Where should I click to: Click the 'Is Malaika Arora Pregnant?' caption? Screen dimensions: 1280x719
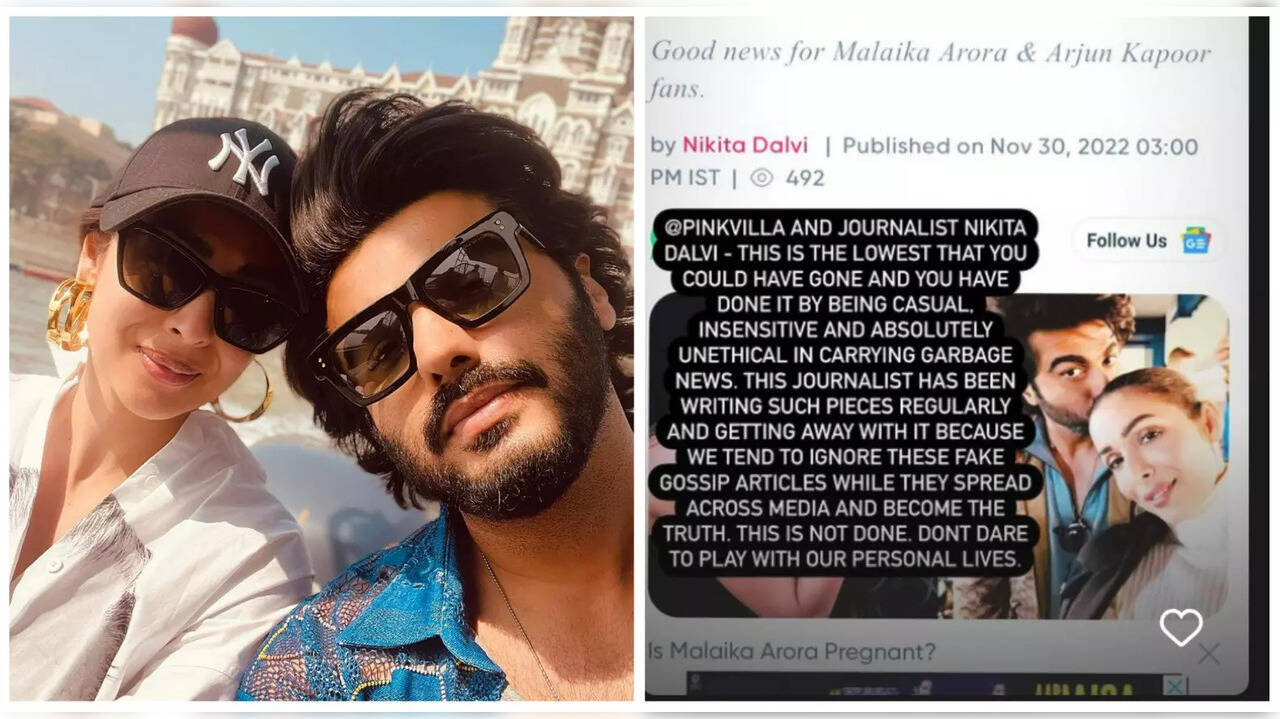[x=791, y=652]
